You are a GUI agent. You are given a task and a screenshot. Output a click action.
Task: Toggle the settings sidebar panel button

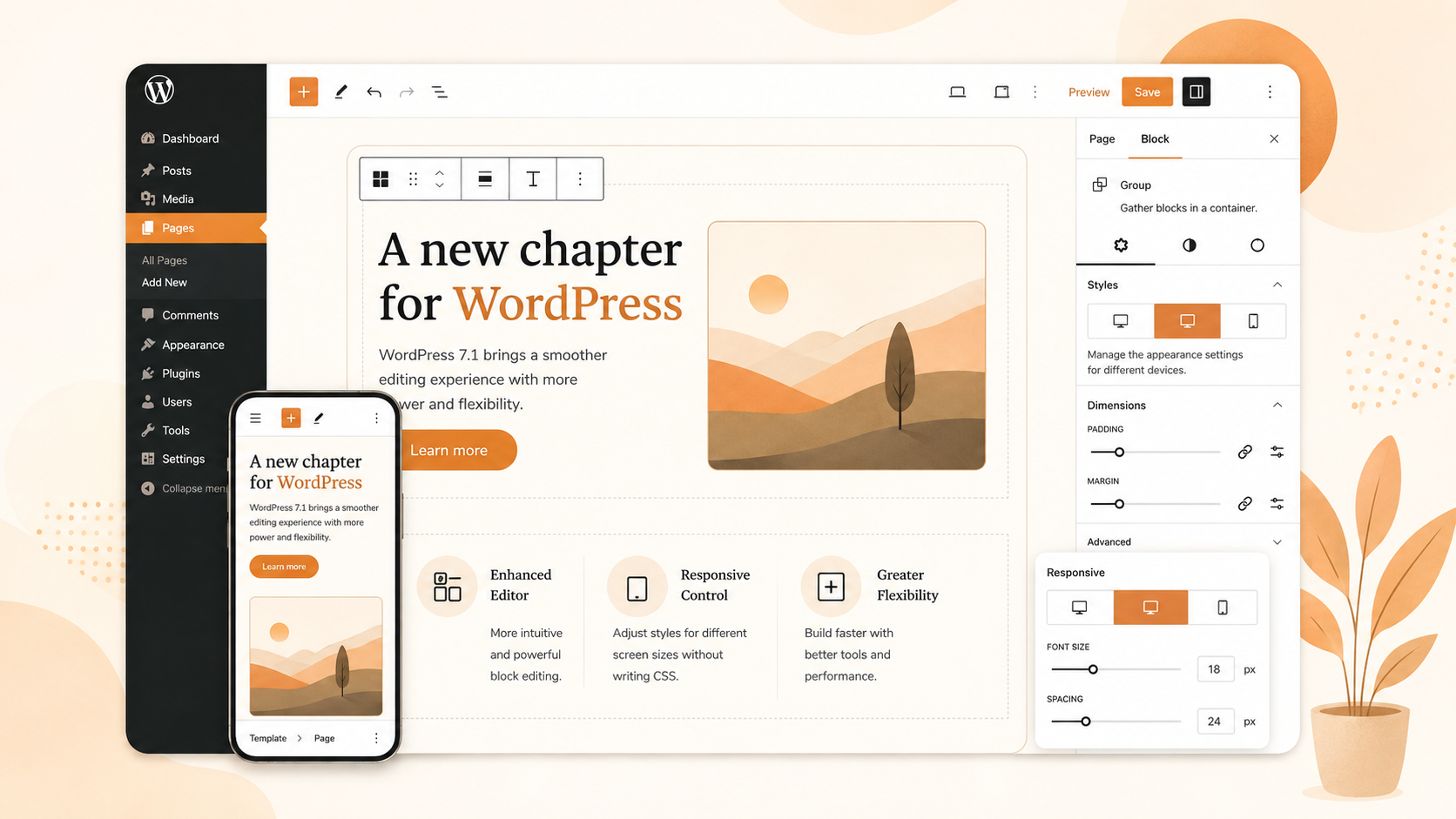(1196, 91)
